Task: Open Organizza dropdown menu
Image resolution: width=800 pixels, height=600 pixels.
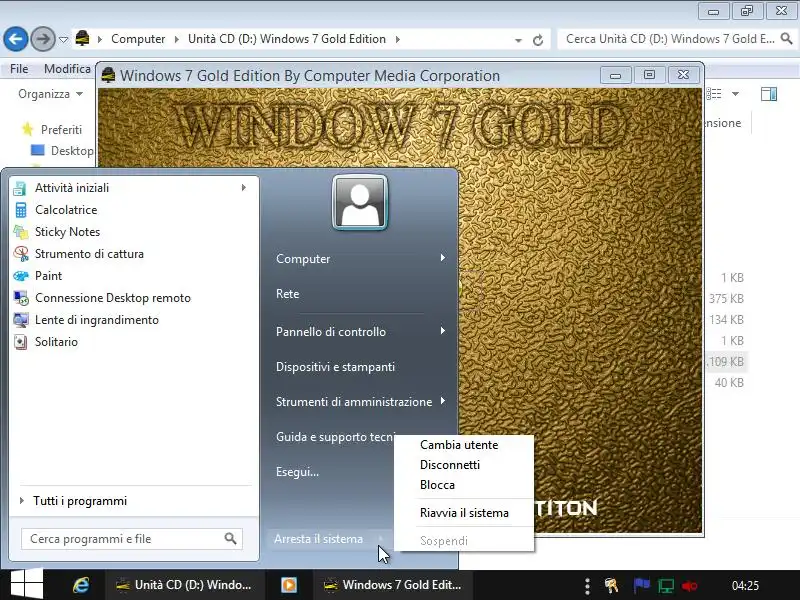Action: (50, 94)
